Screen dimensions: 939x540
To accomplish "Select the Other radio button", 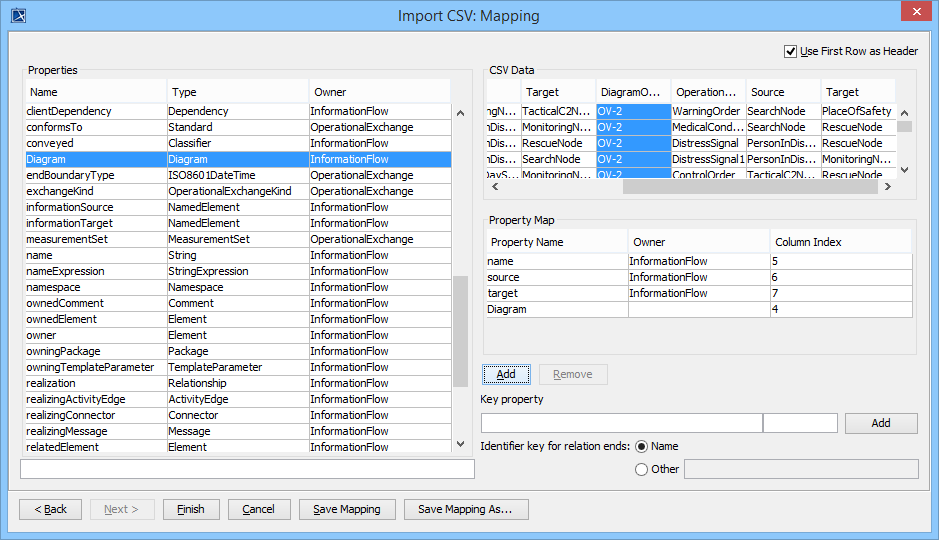I will (x=642, y=469).
